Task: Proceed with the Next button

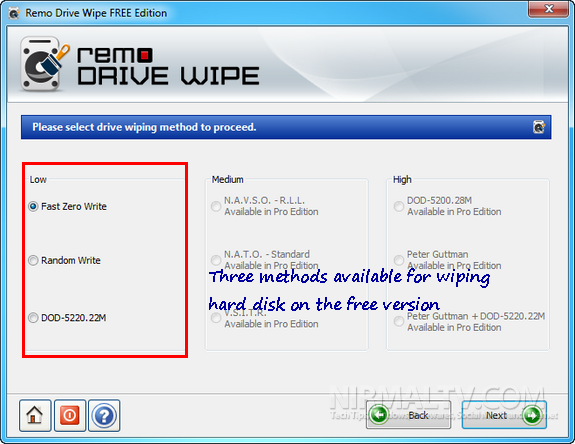Action: [x=504, y=415]
